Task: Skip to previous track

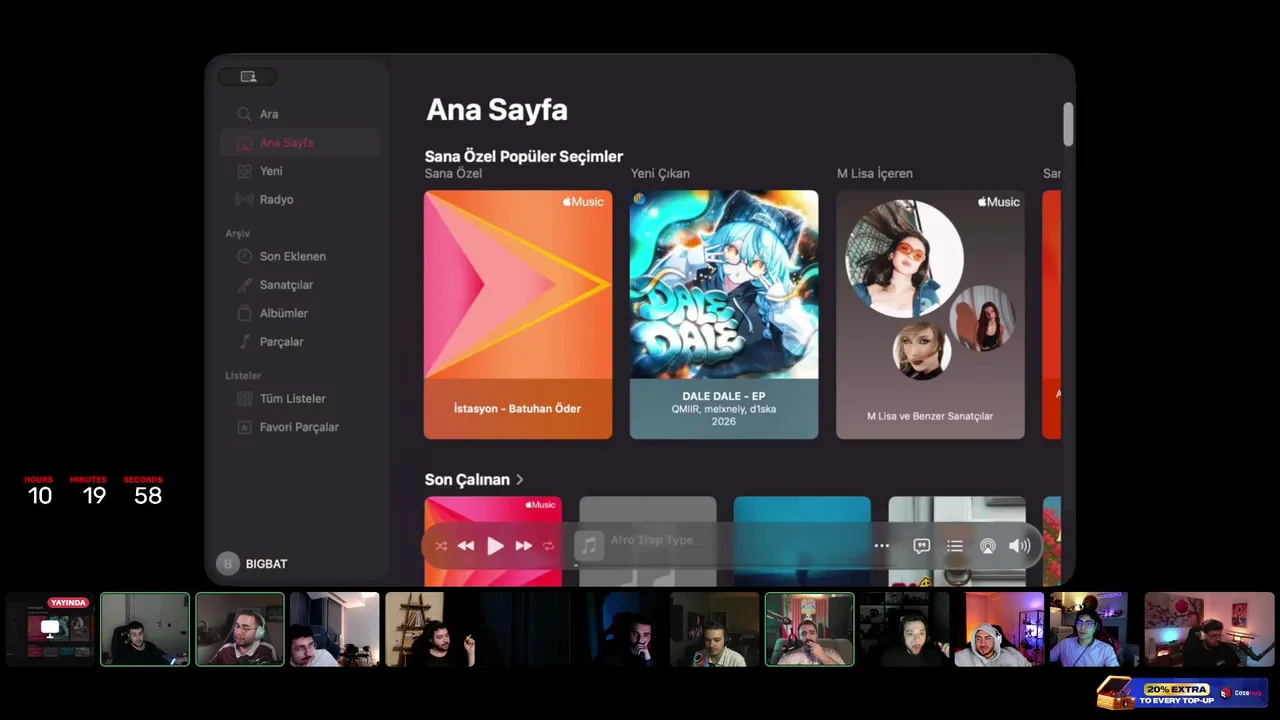Action: (x=466, y=546)
